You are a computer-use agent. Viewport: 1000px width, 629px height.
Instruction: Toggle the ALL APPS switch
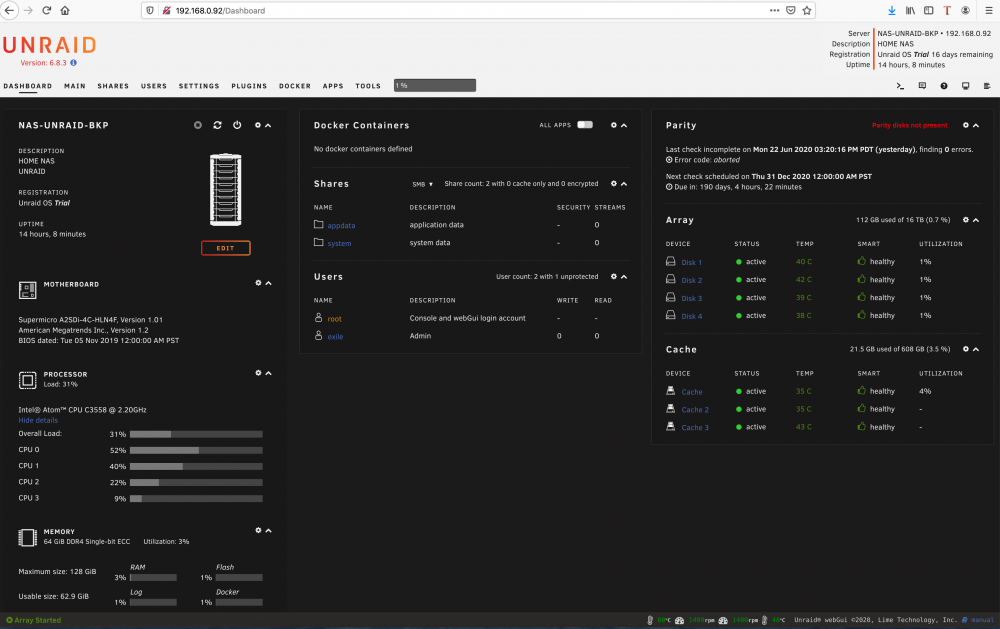pyautogui.click(x=585, y=124)
